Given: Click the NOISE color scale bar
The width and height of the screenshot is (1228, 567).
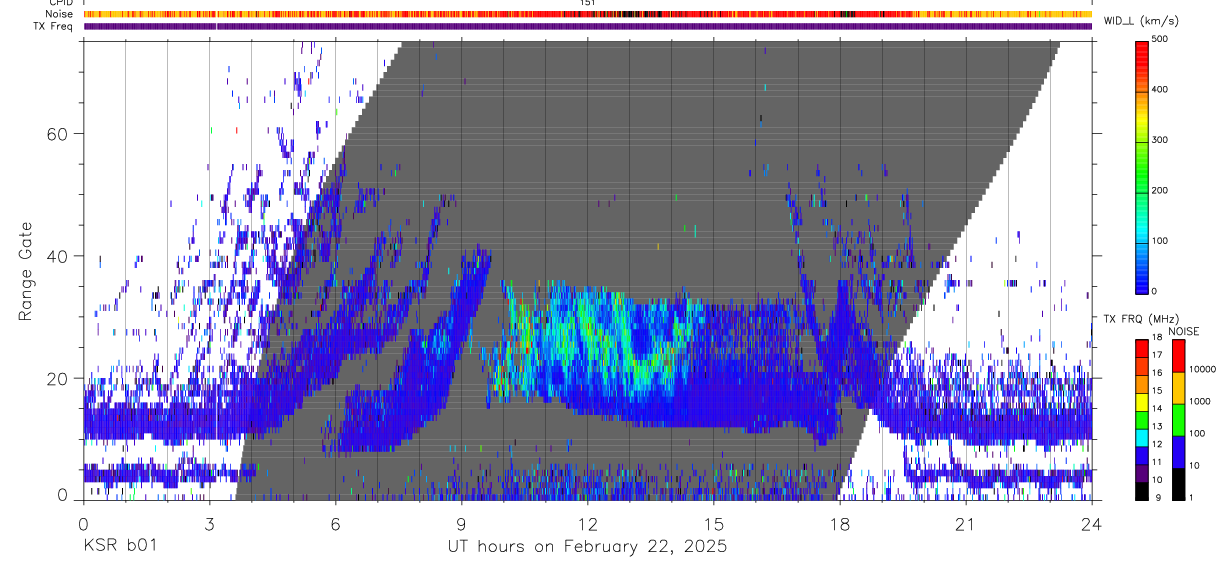Looking at the screenshot, I should tap(1179, 419).
